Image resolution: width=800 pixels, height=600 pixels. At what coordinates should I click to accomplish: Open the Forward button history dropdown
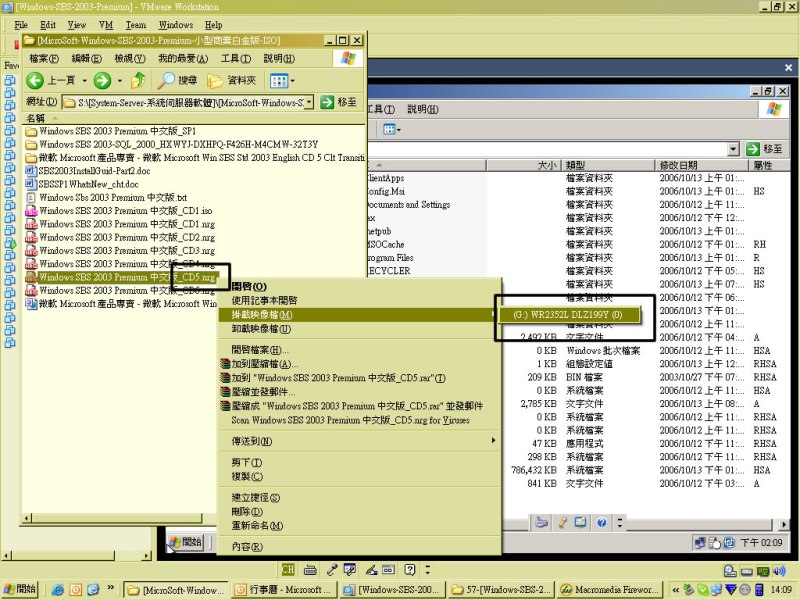pyautogui.click(x=120, y=81)
